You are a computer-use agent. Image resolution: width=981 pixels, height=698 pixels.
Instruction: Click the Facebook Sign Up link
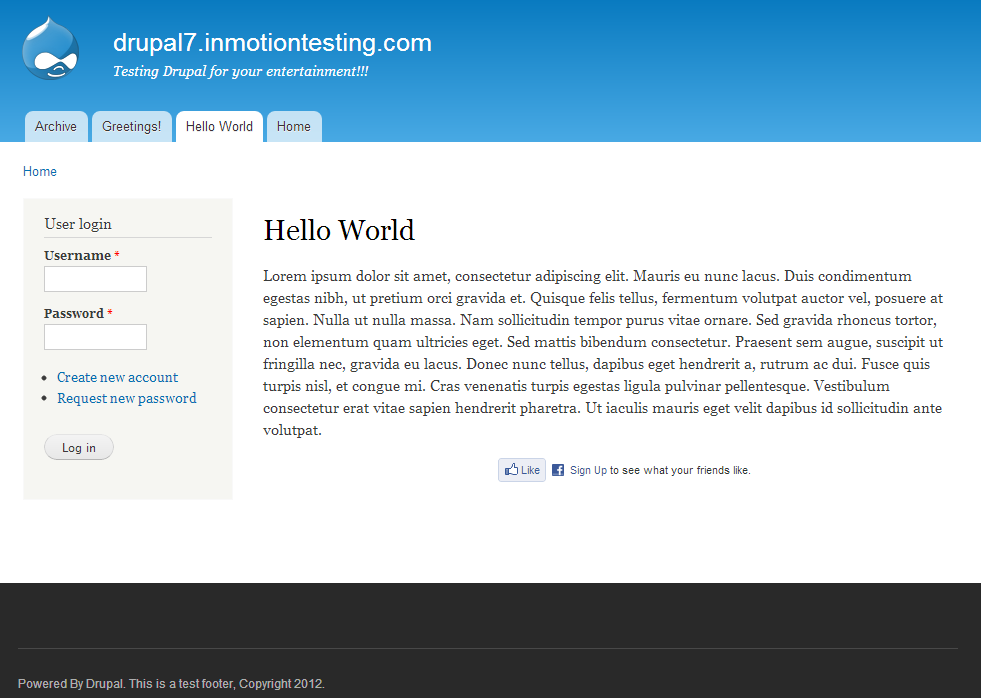588,470
